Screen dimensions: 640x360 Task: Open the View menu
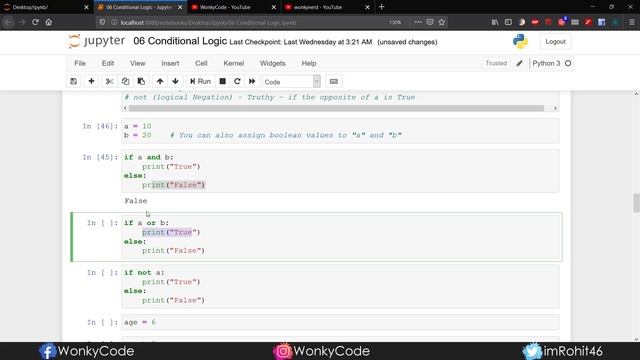pos(138,63)
